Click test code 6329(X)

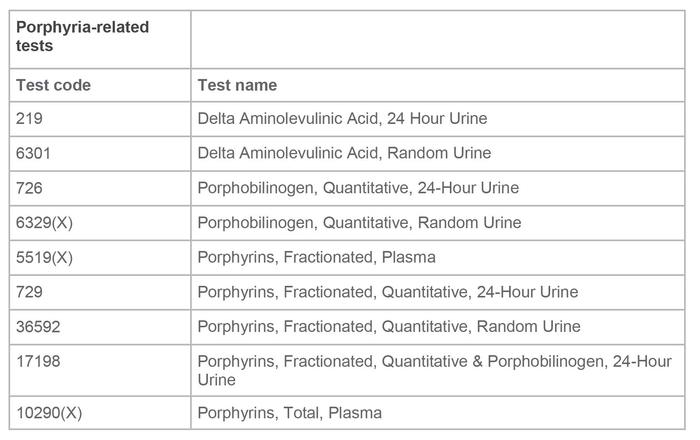click(x=44, y=223)
